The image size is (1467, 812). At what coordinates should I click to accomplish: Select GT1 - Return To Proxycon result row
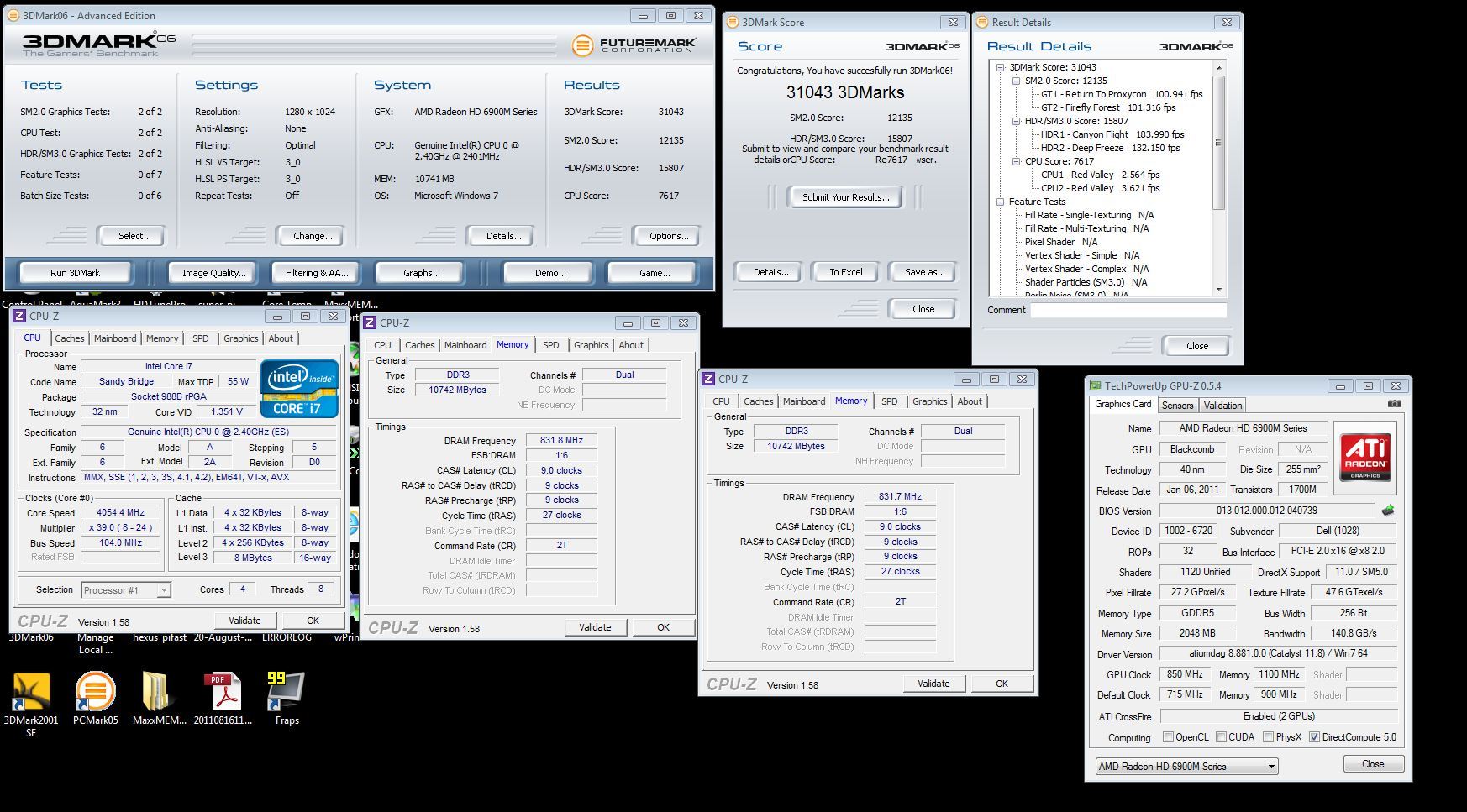1122,94
